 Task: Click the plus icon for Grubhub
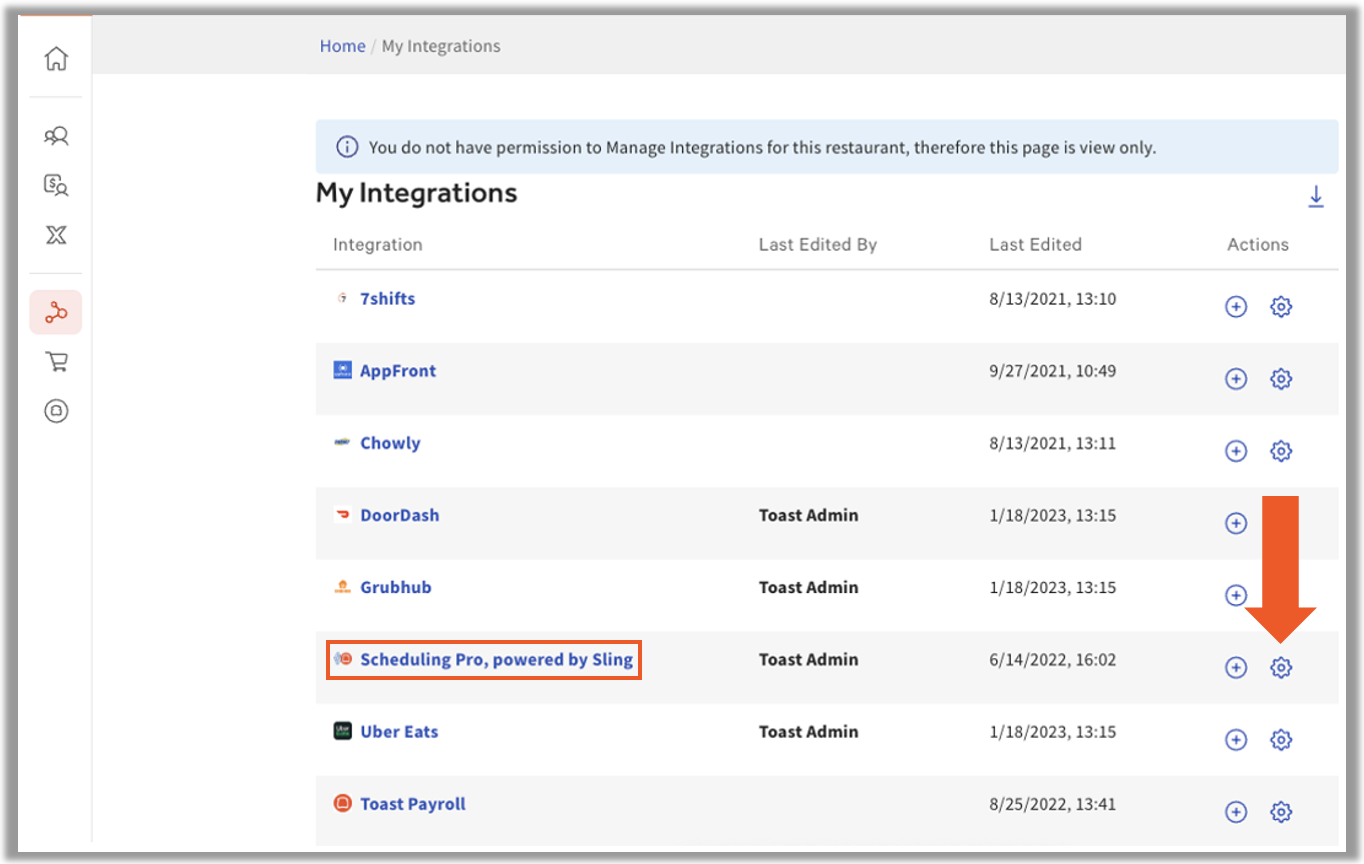coord(1236,595)
